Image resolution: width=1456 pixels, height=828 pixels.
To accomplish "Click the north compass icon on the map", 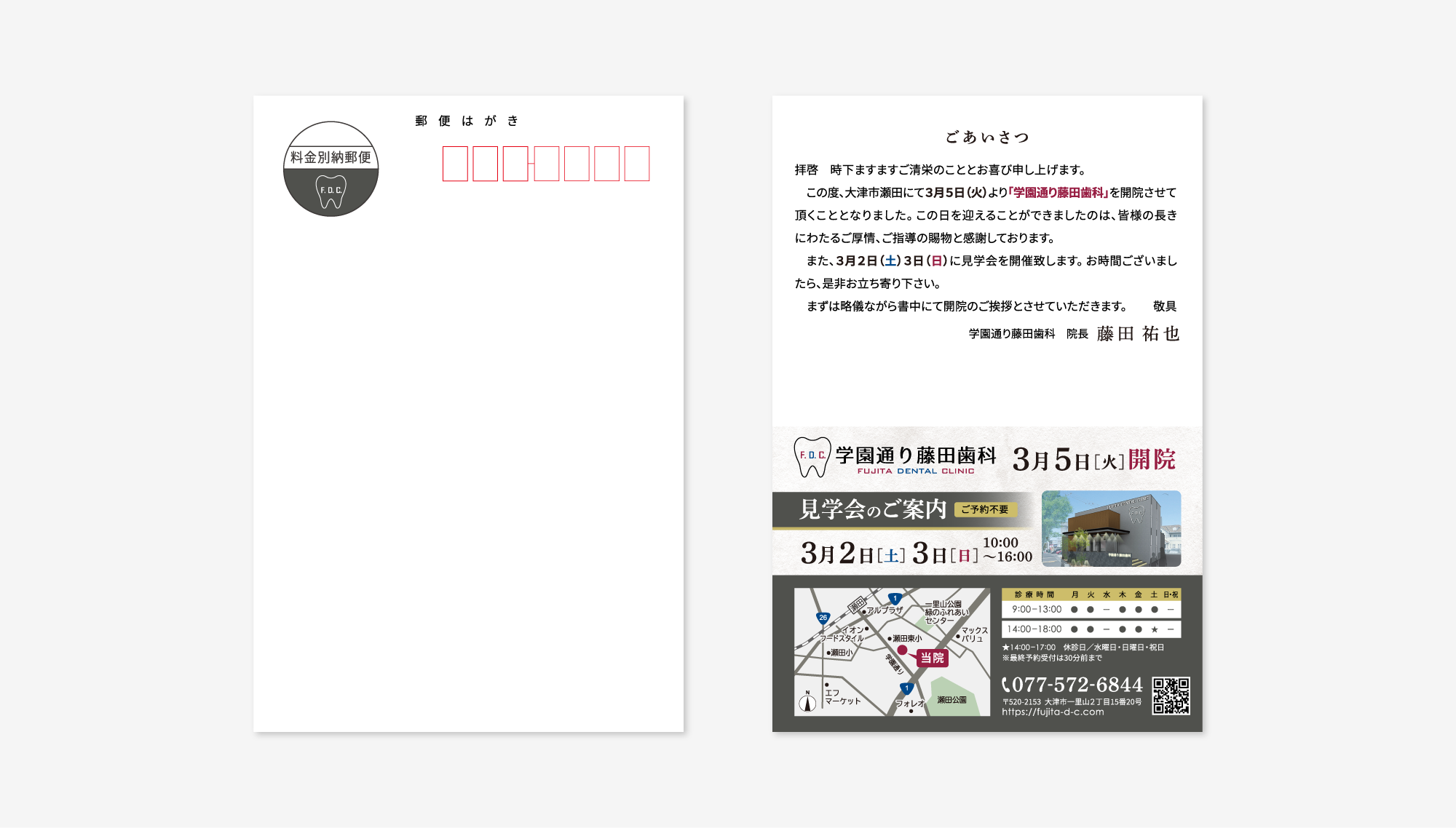I will (x=807, y=701).
